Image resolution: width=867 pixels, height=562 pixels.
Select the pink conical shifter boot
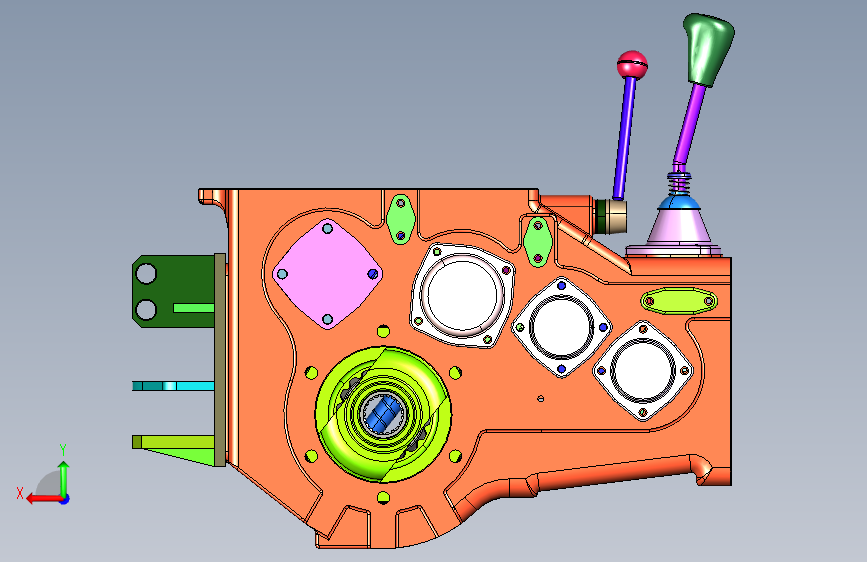pos(680,227)
